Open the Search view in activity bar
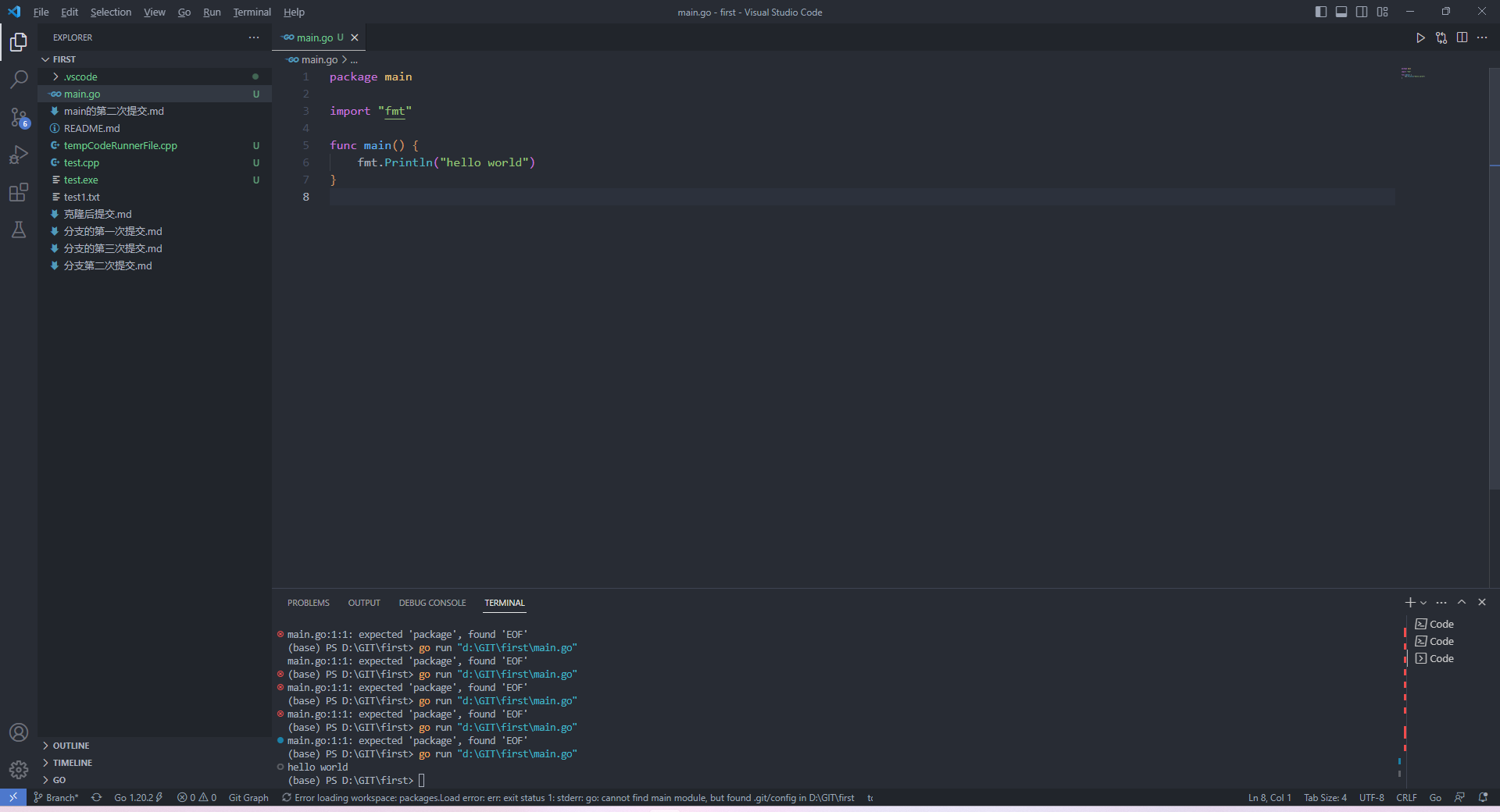1500x812 pixels. [x=19, y=80]
